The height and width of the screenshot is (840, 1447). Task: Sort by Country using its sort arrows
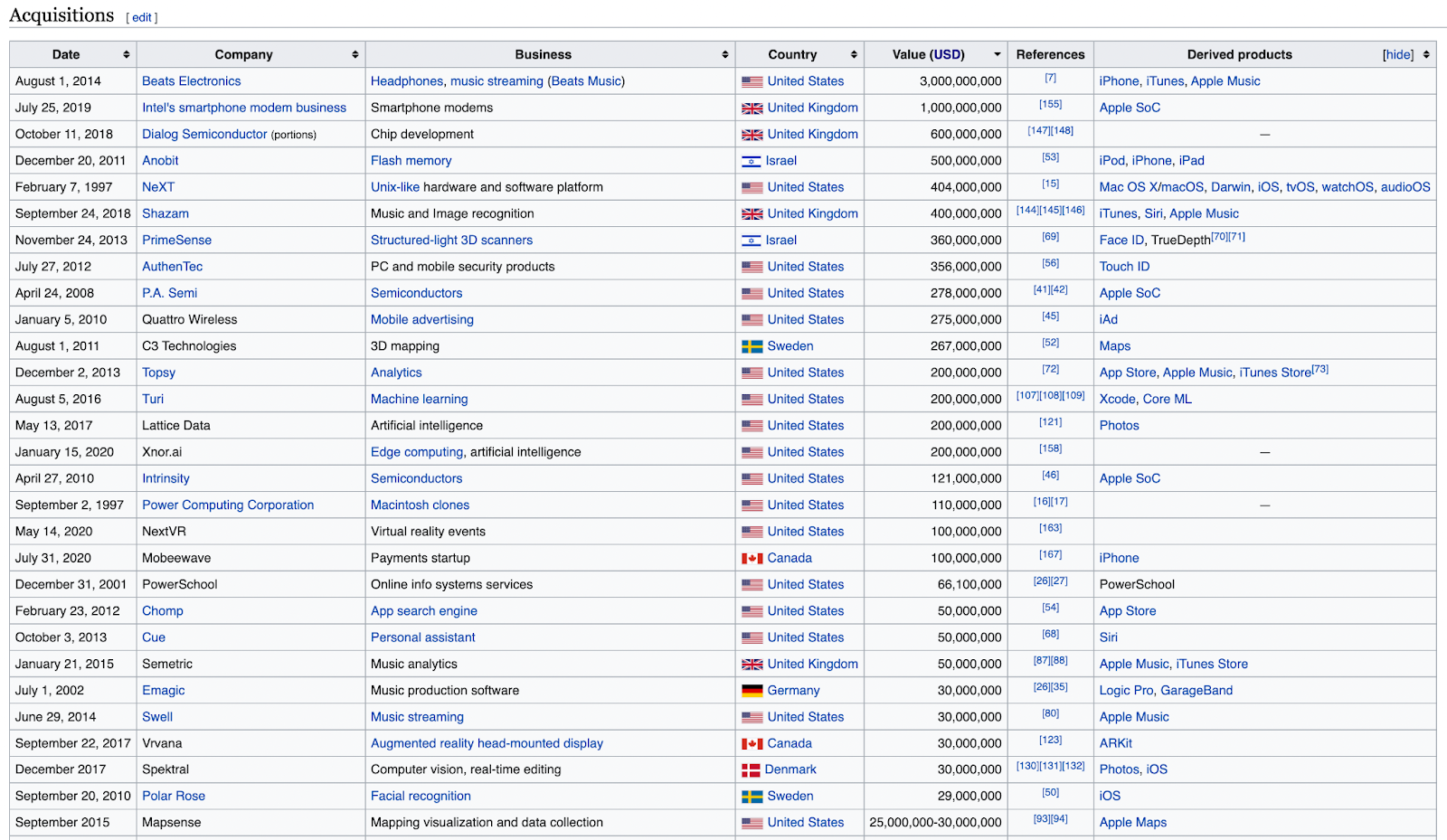[854, 55]
